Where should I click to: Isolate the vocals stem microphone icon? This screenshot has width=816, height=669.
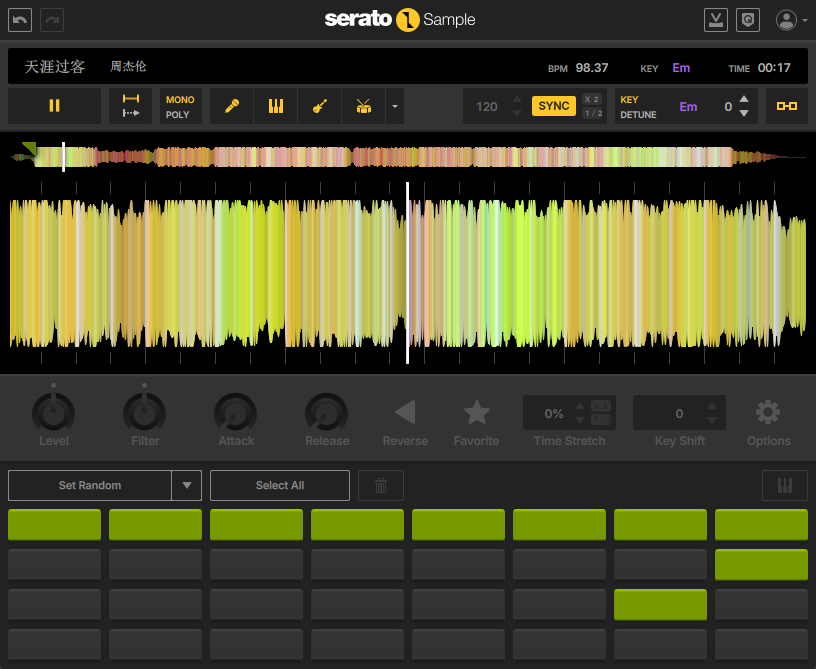click(232, 106)
